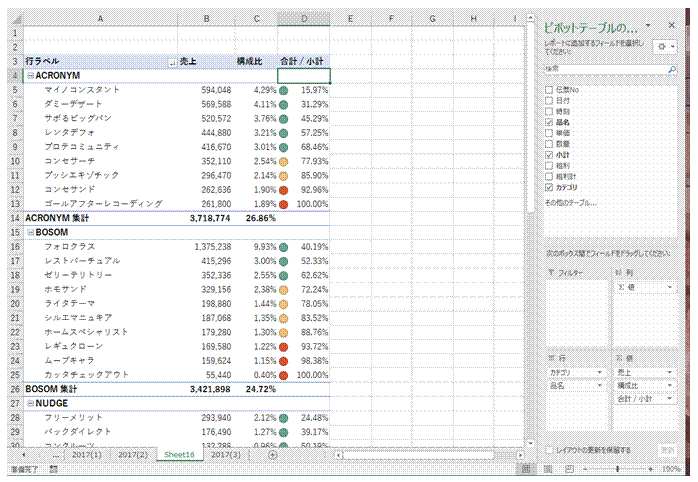This screenshot has height=482, width=698.
Task: Click the yellow circle icon next to 72.24%
Action: pos(283,290)
